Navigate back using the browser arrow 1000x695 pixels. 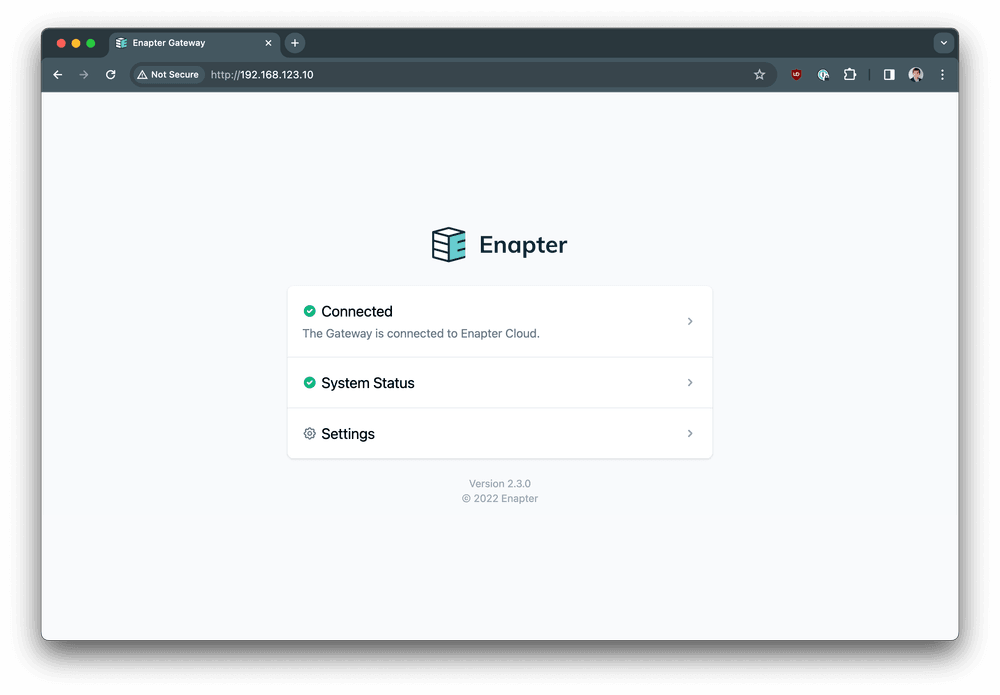pyautogui.click(x=57, y=74)
